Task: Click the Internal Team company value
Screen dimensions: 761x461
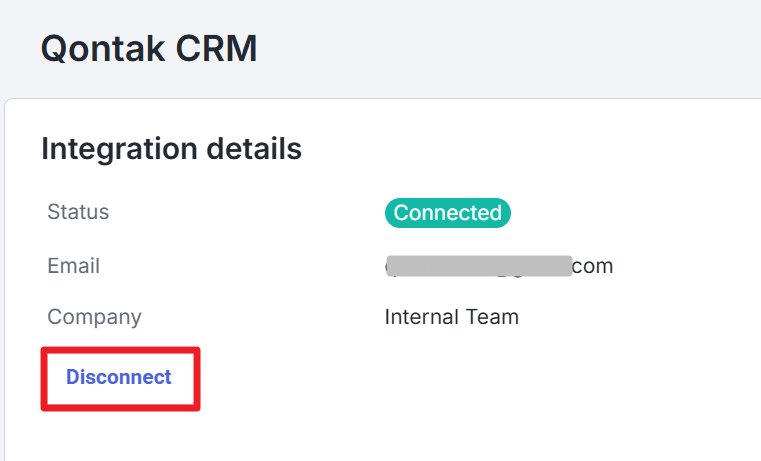Action: 451,317
